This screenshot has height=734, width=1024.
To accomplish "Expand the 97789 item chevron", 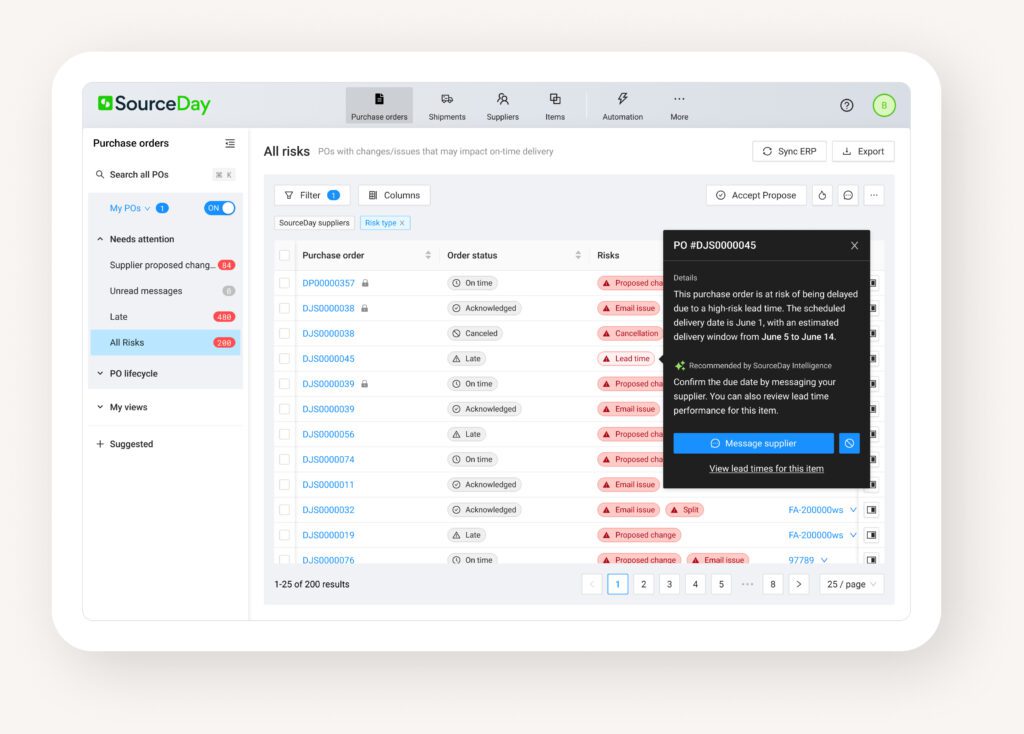I will click(x=824, y=560).
